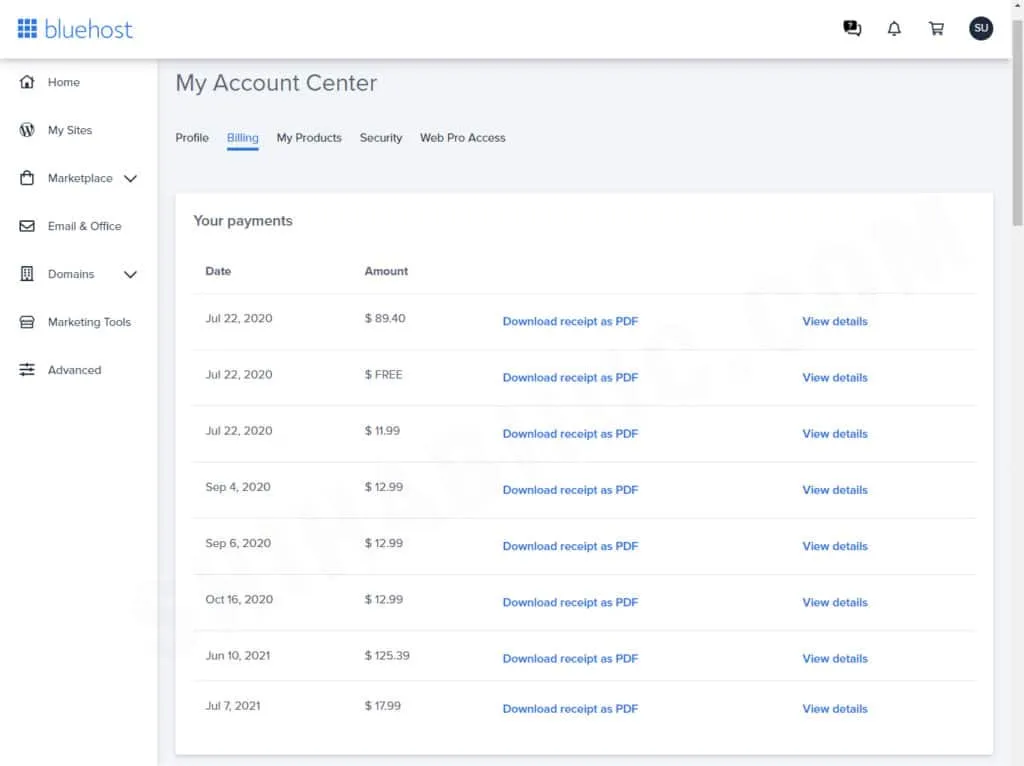Click the Jun 10, 2021 date cell
The height and width of the screenshot is (766, 1024).
[x=238, y=656]
